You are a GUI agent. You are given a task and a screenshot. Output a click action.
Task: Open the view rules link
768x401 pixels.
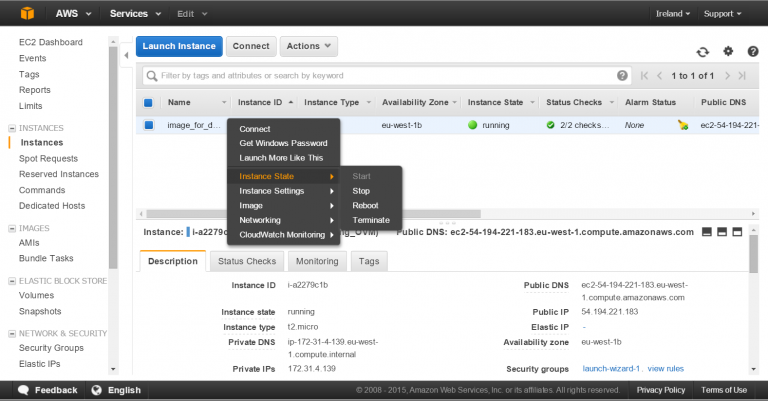tap(666, 369)
